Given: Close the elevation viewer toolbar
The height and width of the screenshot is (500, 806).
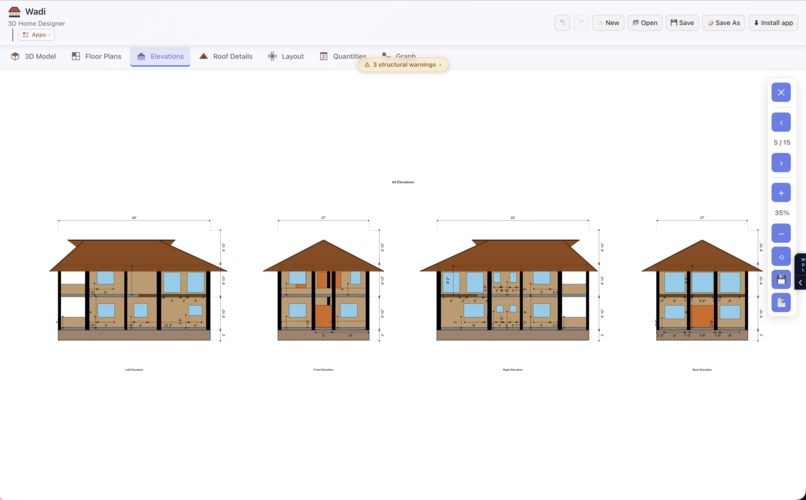Looking at the screenshot, I should pos(781,92).
